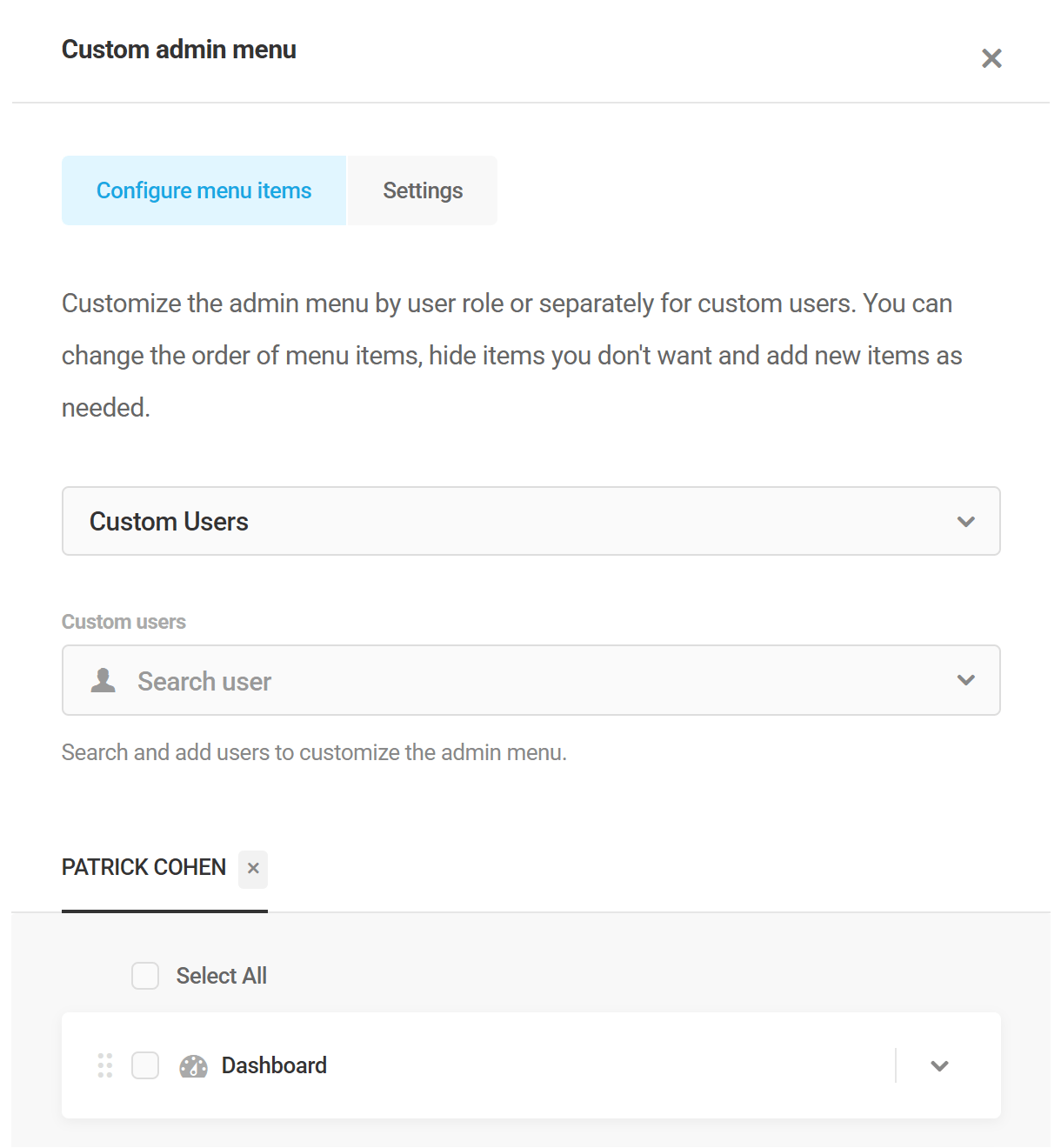This screenshot has width=1061, height=1148.
Task: Click the PATRICK COHEN user tab label
Action: (x=143, y=867)
